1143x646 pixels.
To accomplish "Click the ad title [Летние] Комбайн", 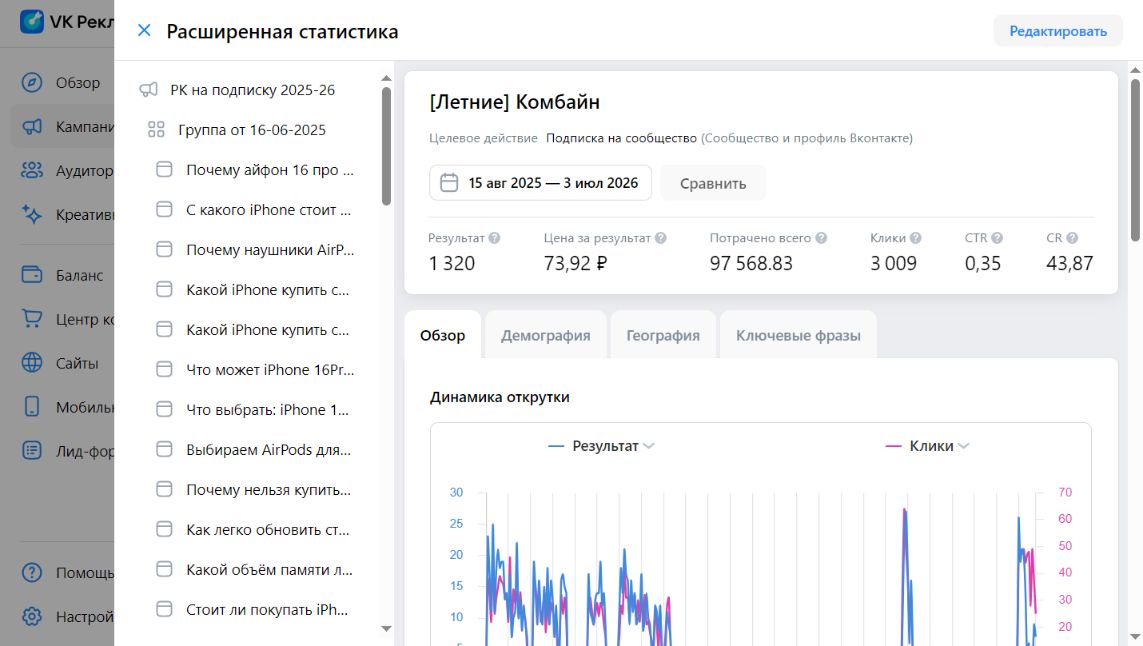I will [x=515, y=102].
